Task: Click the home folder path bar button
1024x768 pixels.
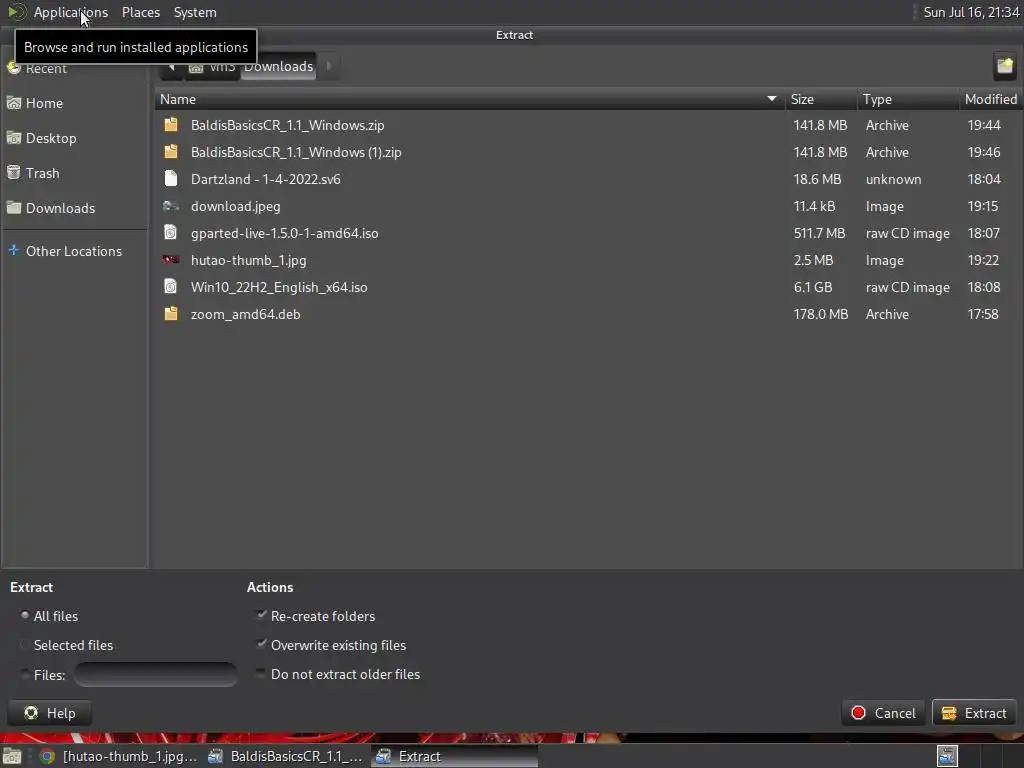Action: [x=212, y=66]
